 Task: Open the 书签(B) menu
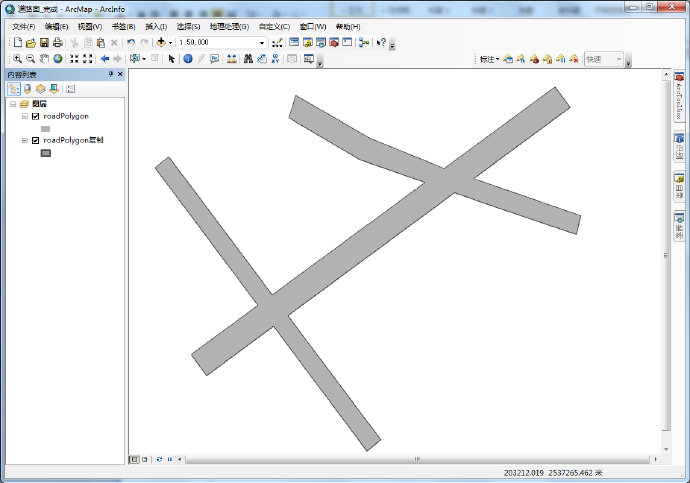(123, 27)
